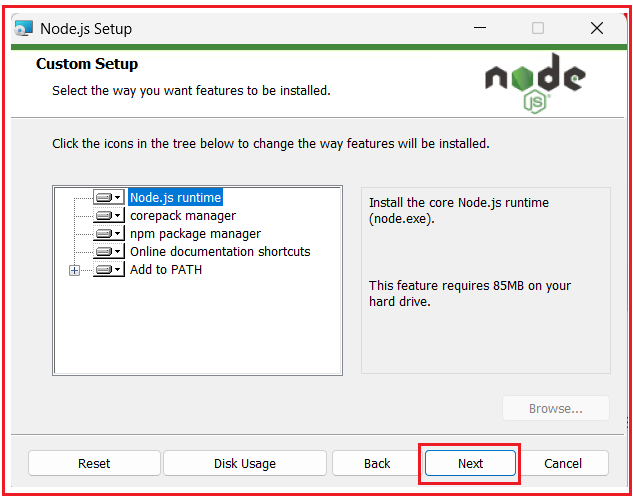Viewport: 633px width, 500px height.
Task: Go Back to the previous step
Action: coord(377,463)
